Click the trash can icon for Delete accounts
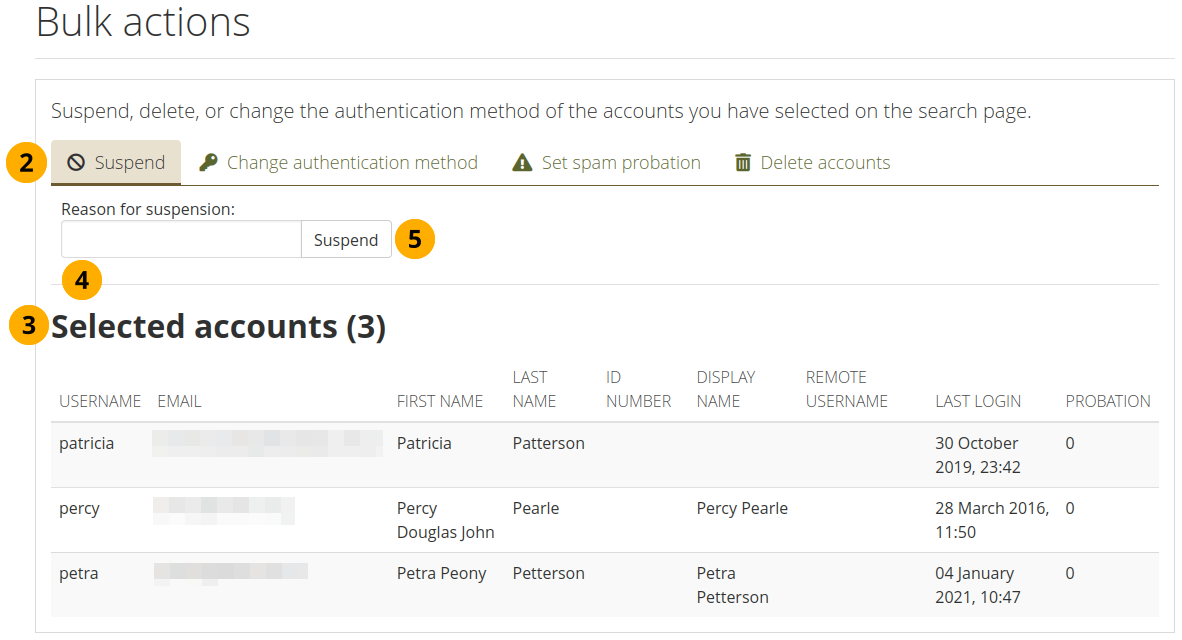 (x=743, y=163)
